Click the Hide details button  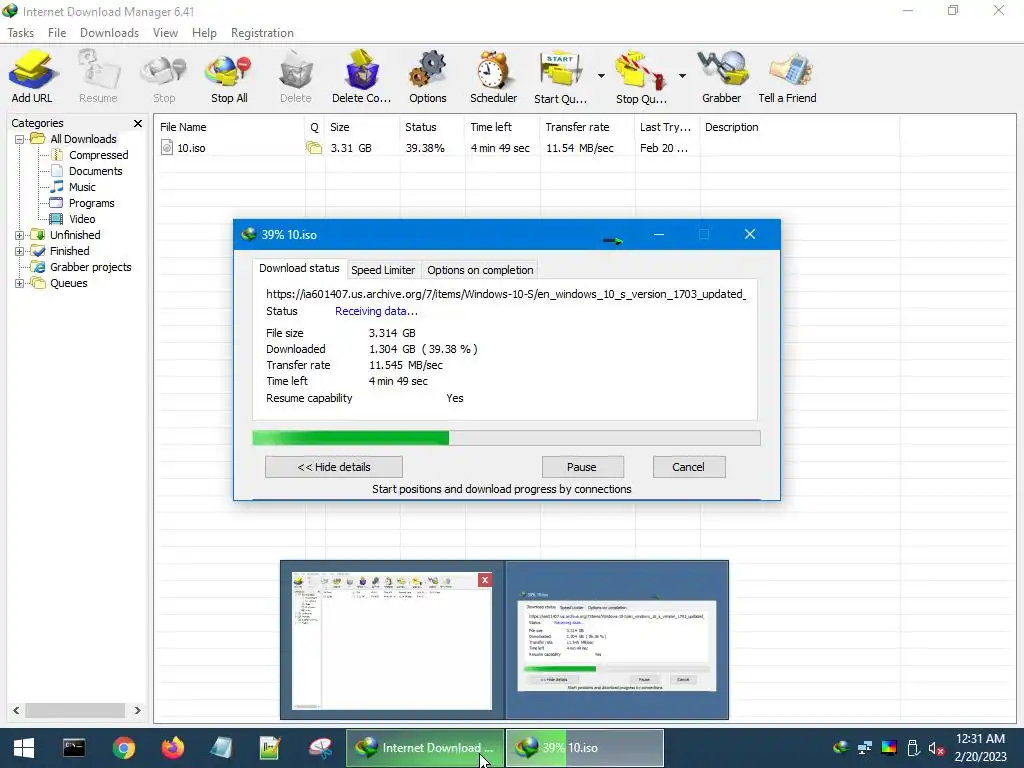point(334,467)
